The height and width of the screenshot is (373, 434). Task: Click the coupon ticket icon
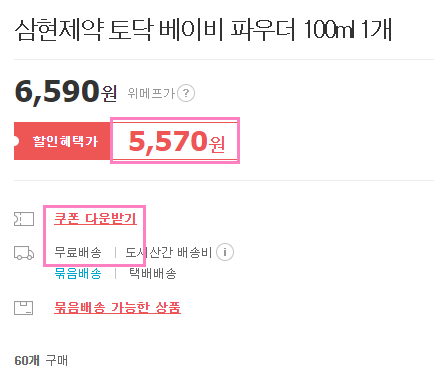click(x=24, y=219)
